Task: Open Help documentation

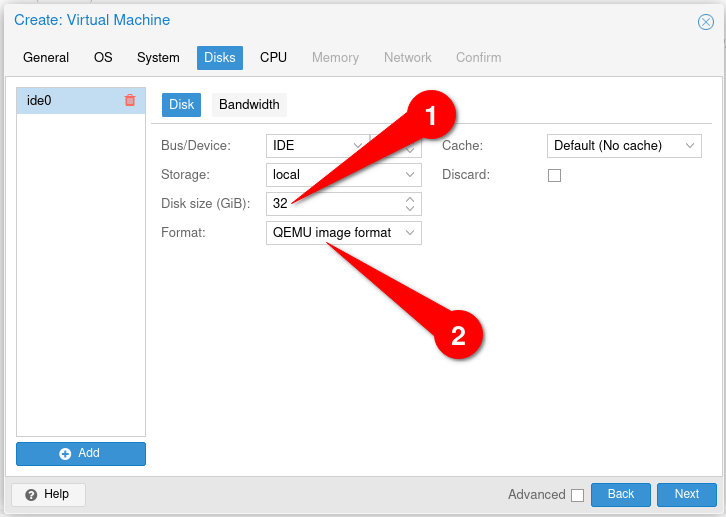Action: (x=48, y=494)
